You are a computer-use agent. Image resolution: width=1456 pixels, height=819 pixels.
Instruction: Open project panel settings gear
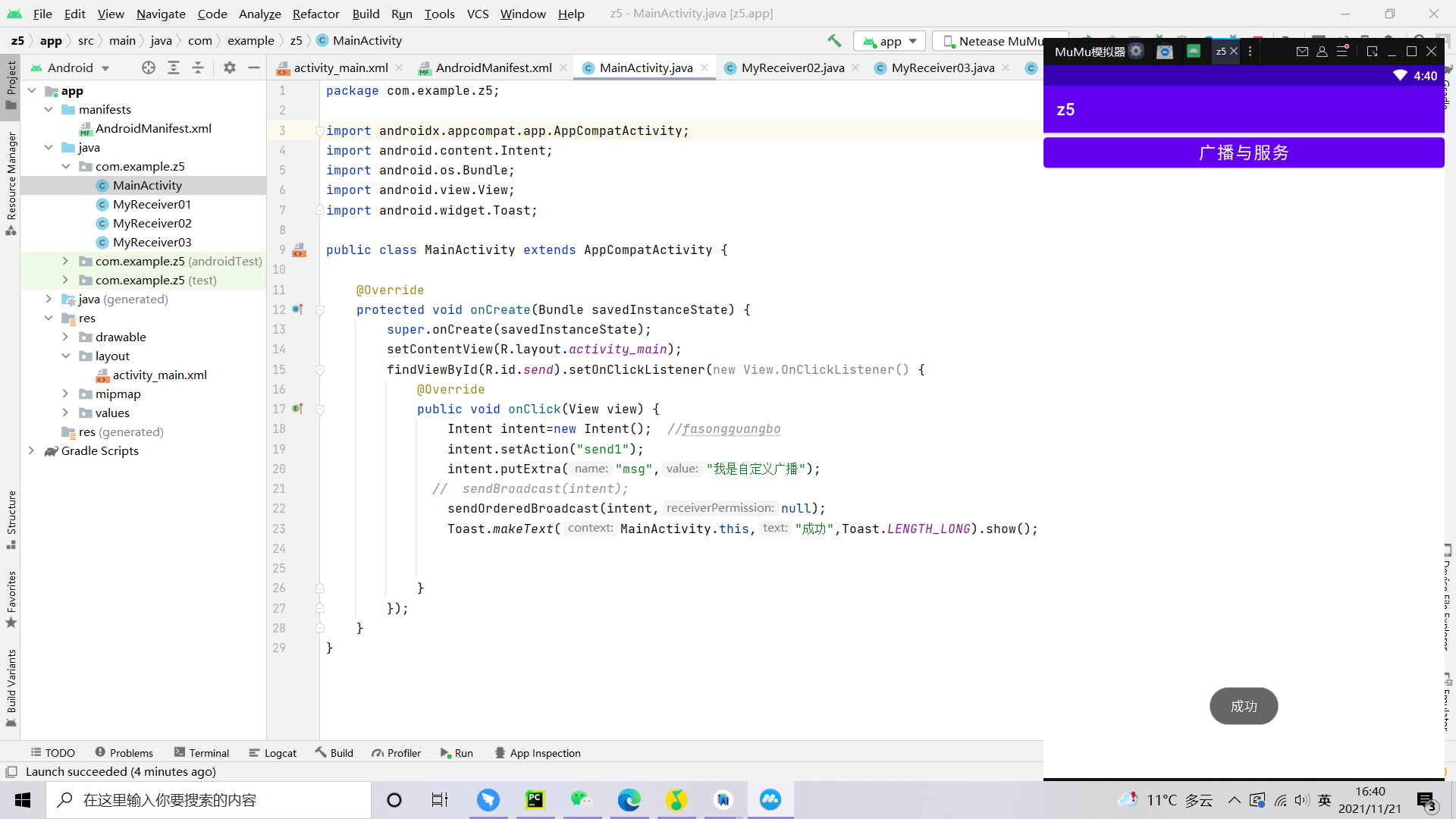[x=230, y=67]
